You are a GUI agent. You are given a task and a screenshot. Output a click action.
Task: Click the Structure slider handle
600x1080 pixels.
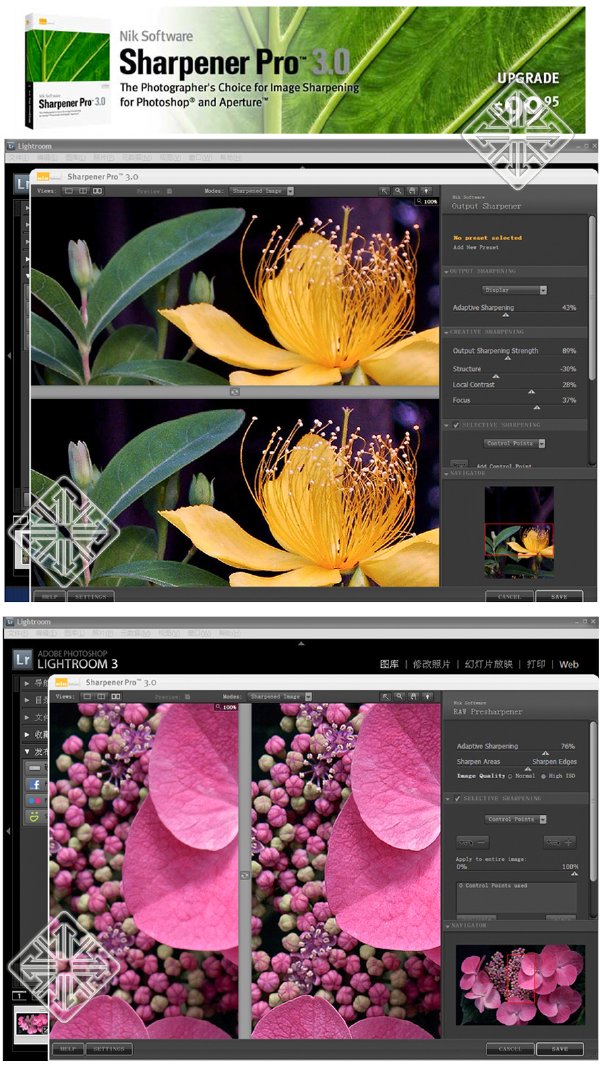pos(495,376)
